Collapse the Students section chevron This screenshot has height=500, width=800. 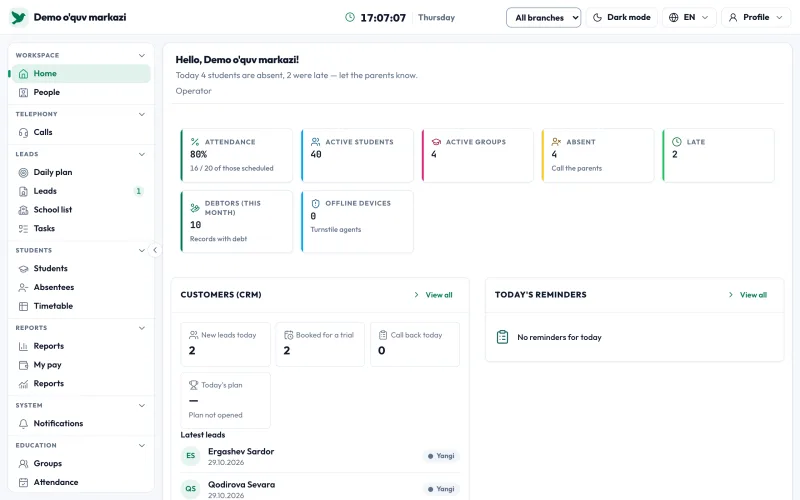click(142, 250)
